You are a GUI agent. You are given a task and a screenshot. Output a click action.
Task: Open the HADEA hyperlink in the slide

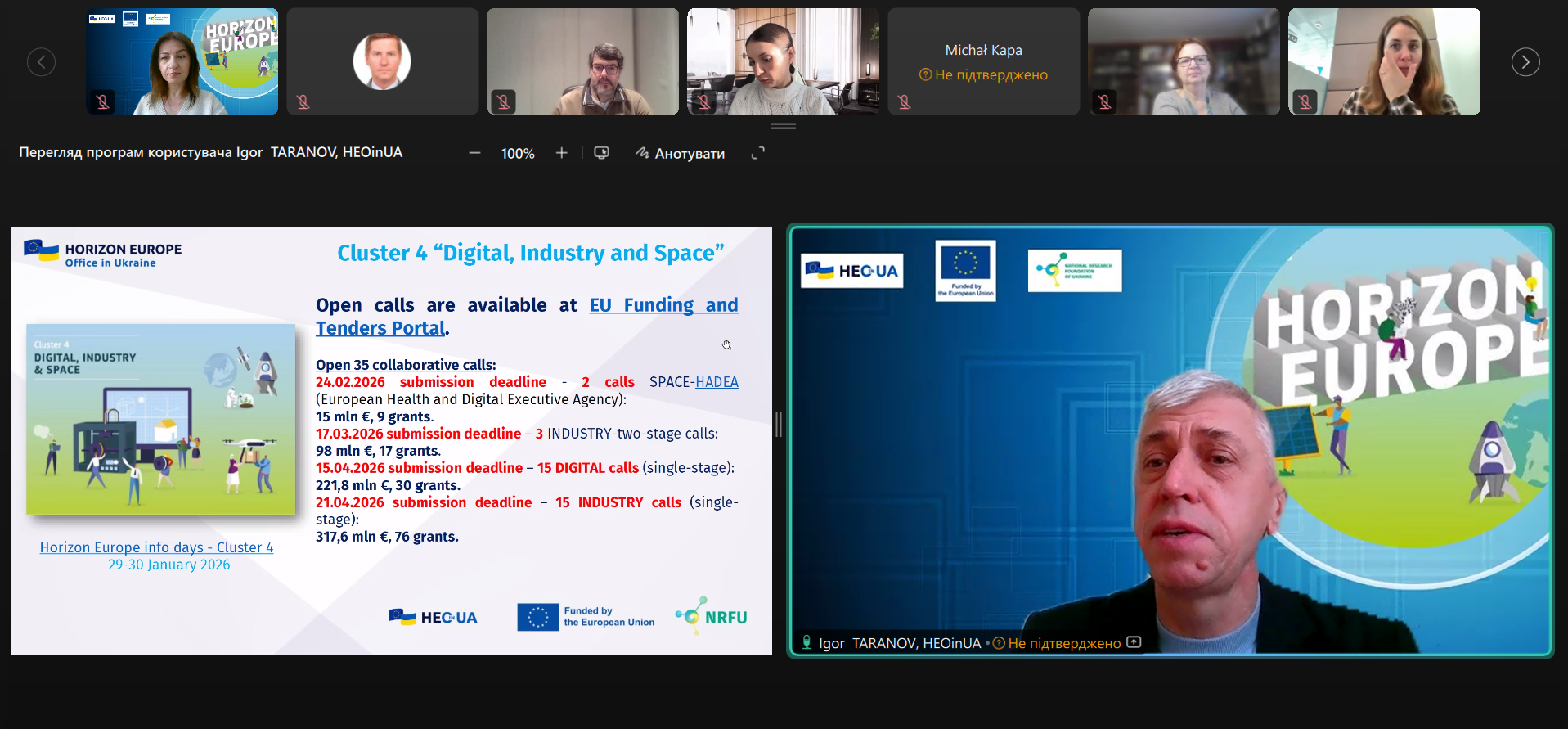(x=717, y=382)
